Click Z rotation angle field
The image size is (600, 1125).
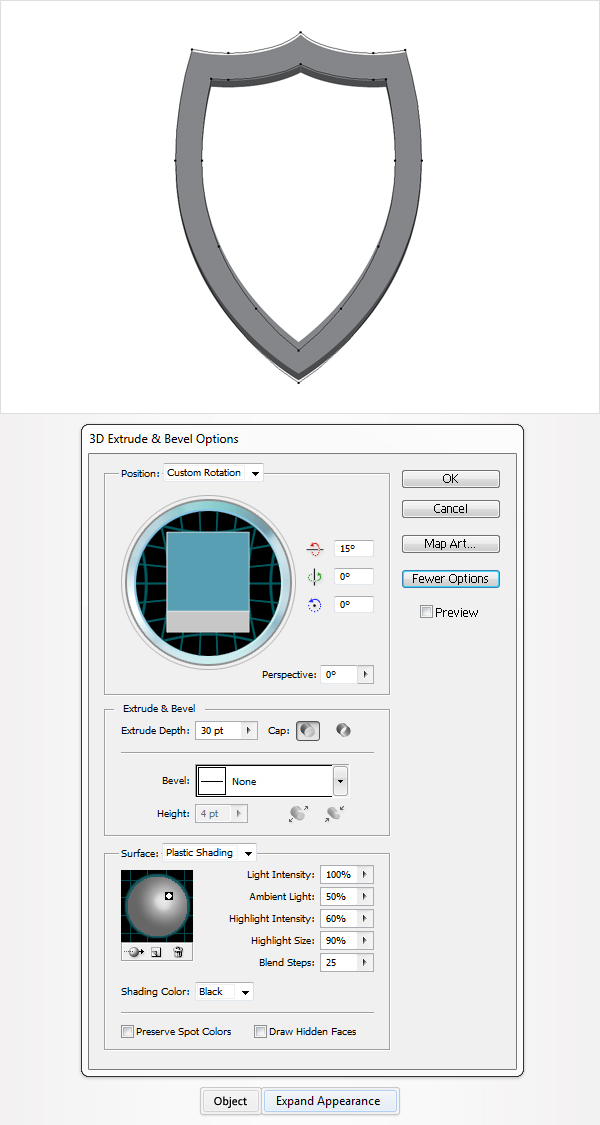click(x=354, y=605)
